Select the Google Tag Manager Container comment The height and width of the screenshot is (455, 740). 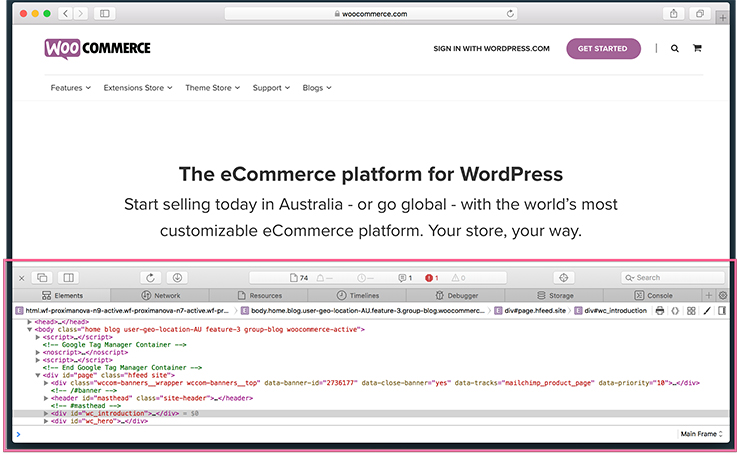click(115, 345)
